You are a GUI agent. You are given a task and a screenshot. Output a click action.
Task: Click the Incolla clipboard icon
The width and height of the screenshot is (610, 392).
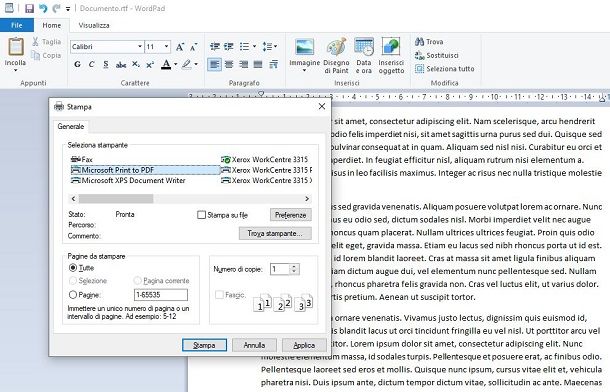tap(16, 46)
